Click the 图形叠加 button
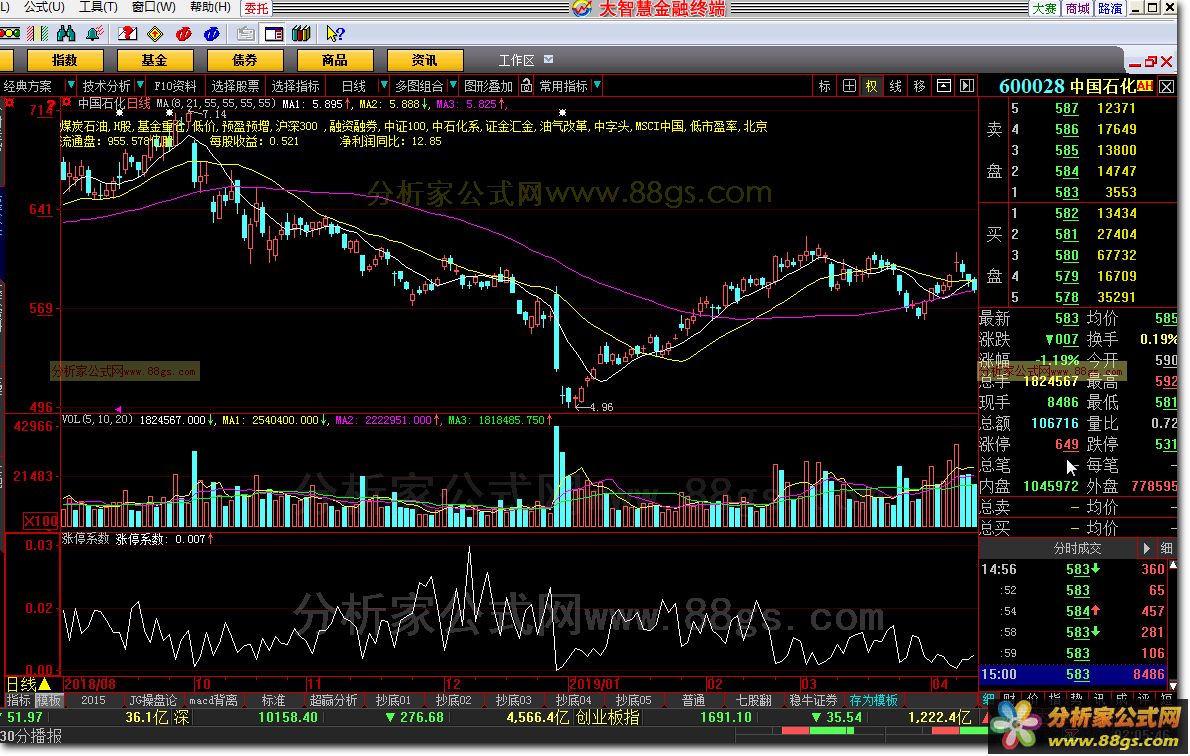This screenshot has height=756, width=1190. pyautogui.click(x=489, y=86)
